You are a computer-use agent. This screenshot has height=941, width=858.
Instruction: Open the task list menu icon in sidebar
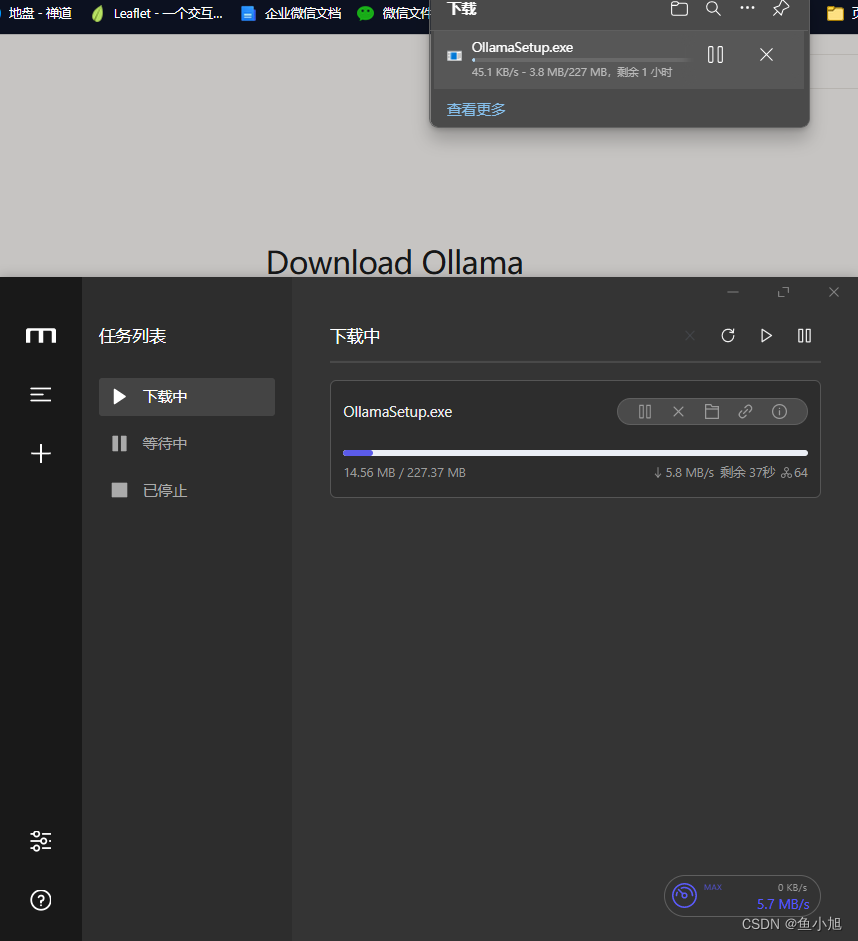[x=41, y=394]
